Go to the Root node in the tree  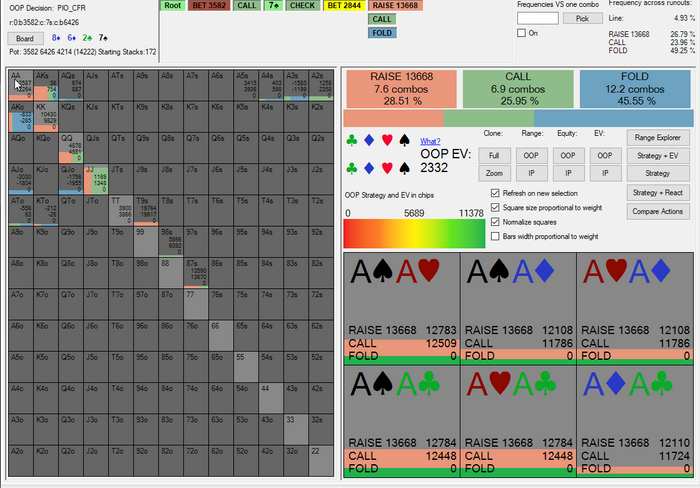tap(172, 5)
